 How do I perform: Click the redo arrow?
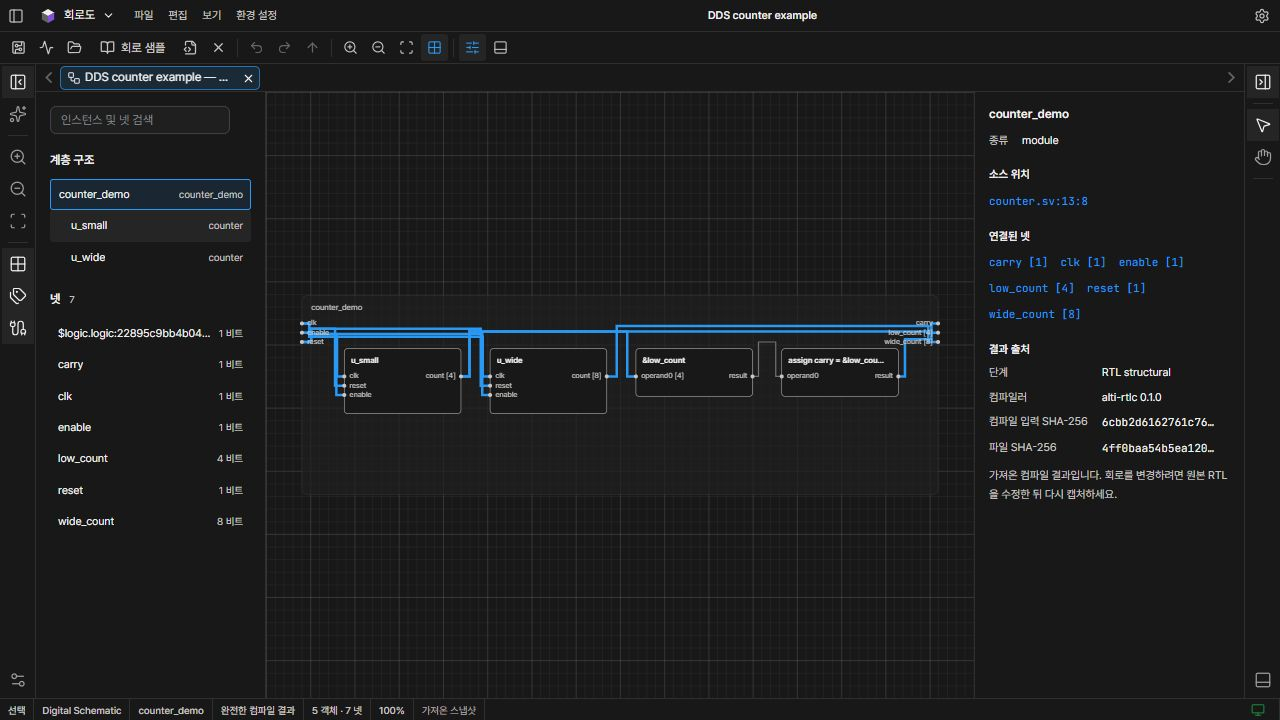(x=284, y=48)
